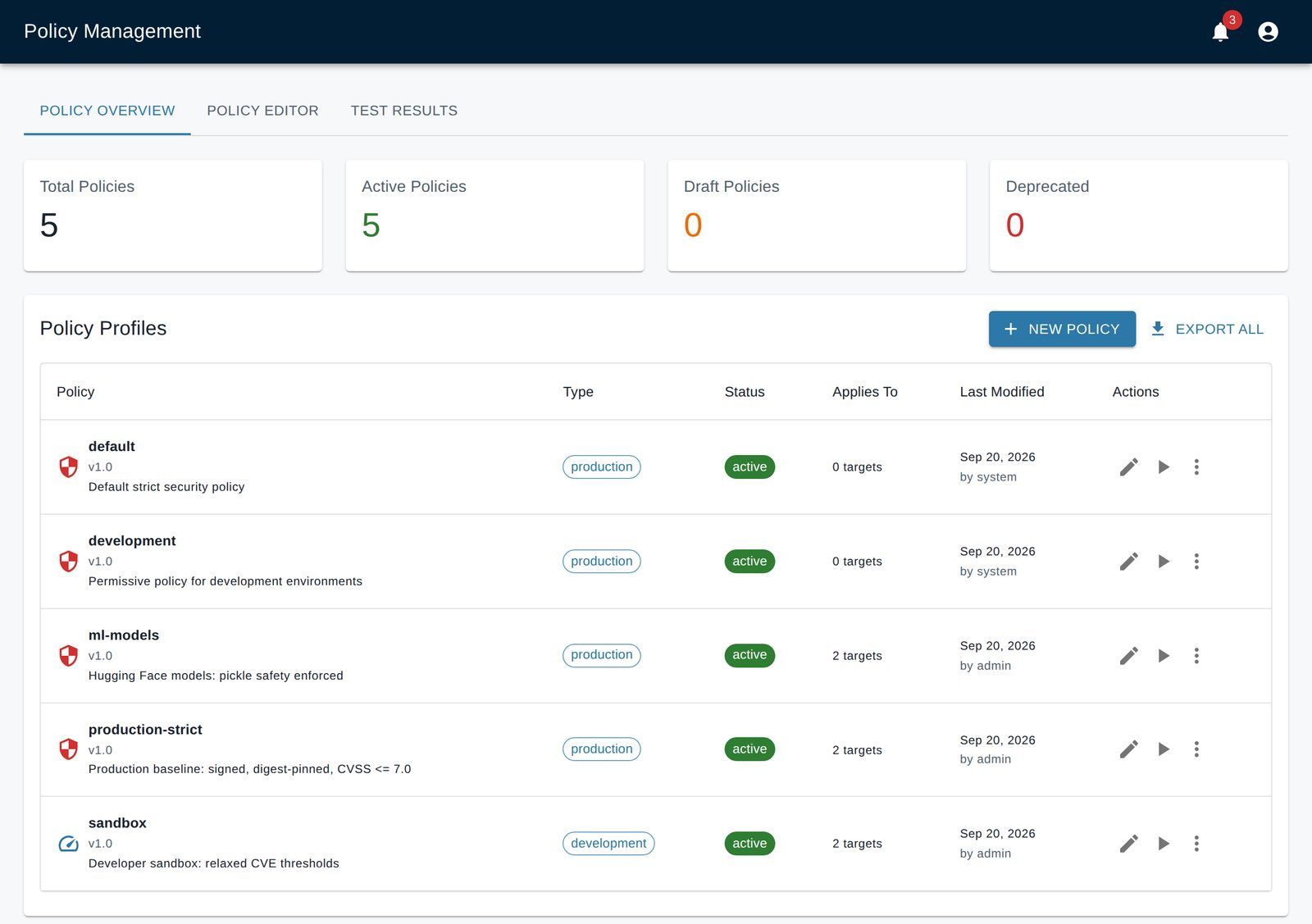Click the gauge icon of sandbox policy
Screen dimensions: 1312x924
click(x=69, y=844)
